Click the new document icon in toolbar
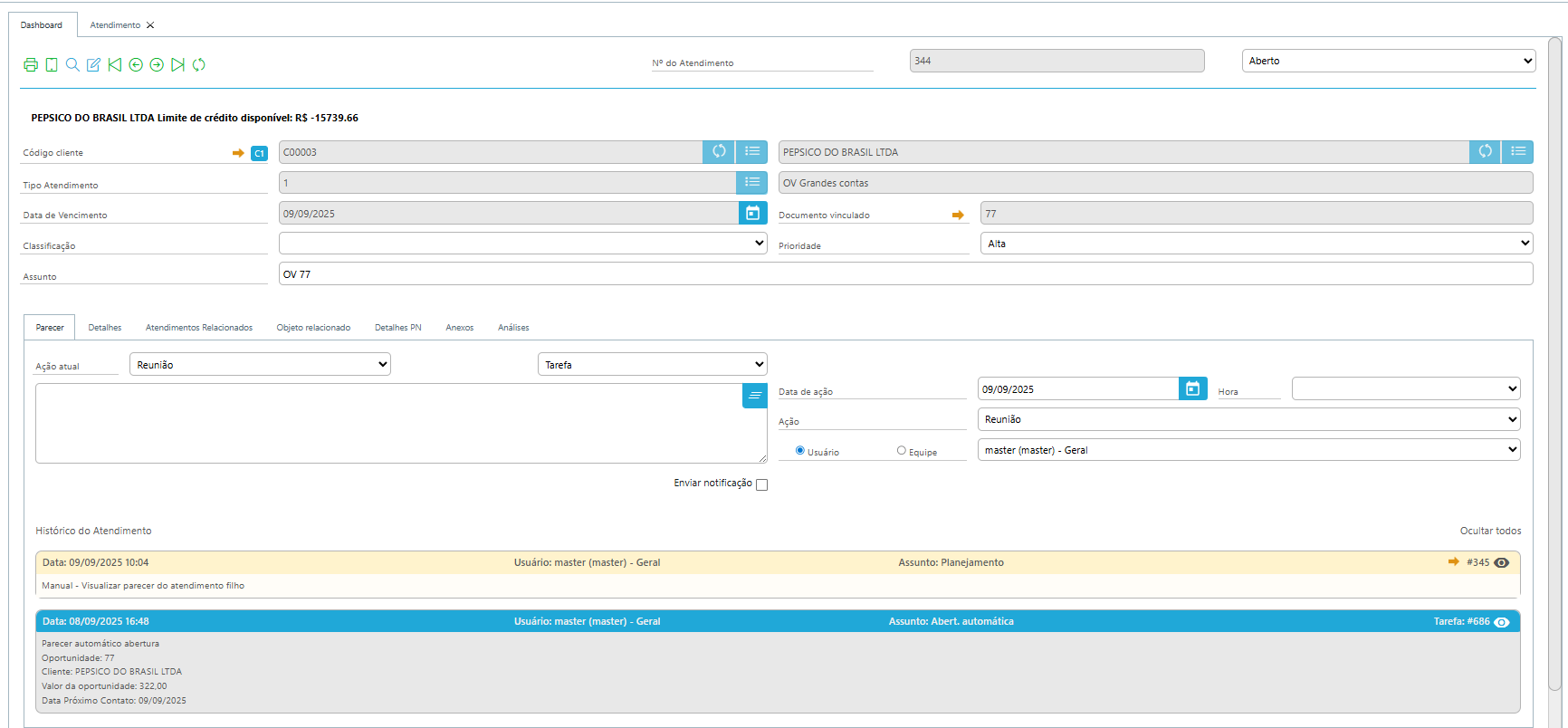Screen dimensions: 1568x728 52,64
